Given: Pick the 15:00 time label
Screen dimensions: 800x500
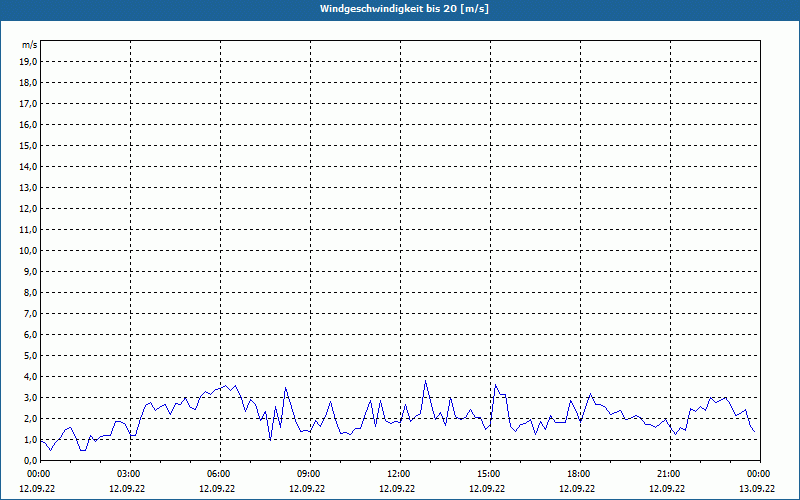Looking at the screenshot, I should 490,474.
